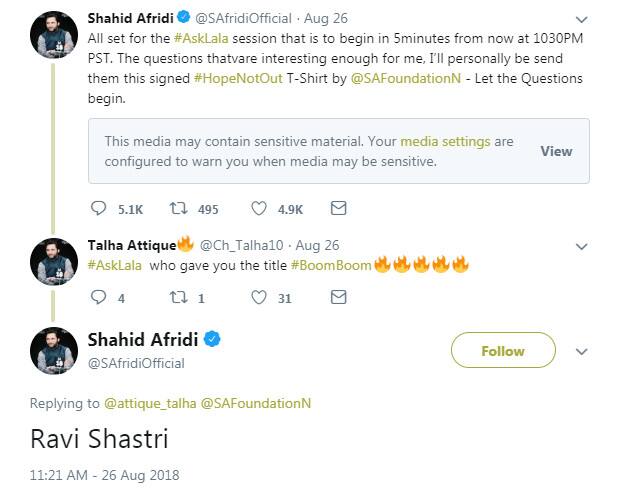Viewport: 618px width, 496px height.
Task: Open the #HopeNotOut hashtag
Action: point(238,78)
